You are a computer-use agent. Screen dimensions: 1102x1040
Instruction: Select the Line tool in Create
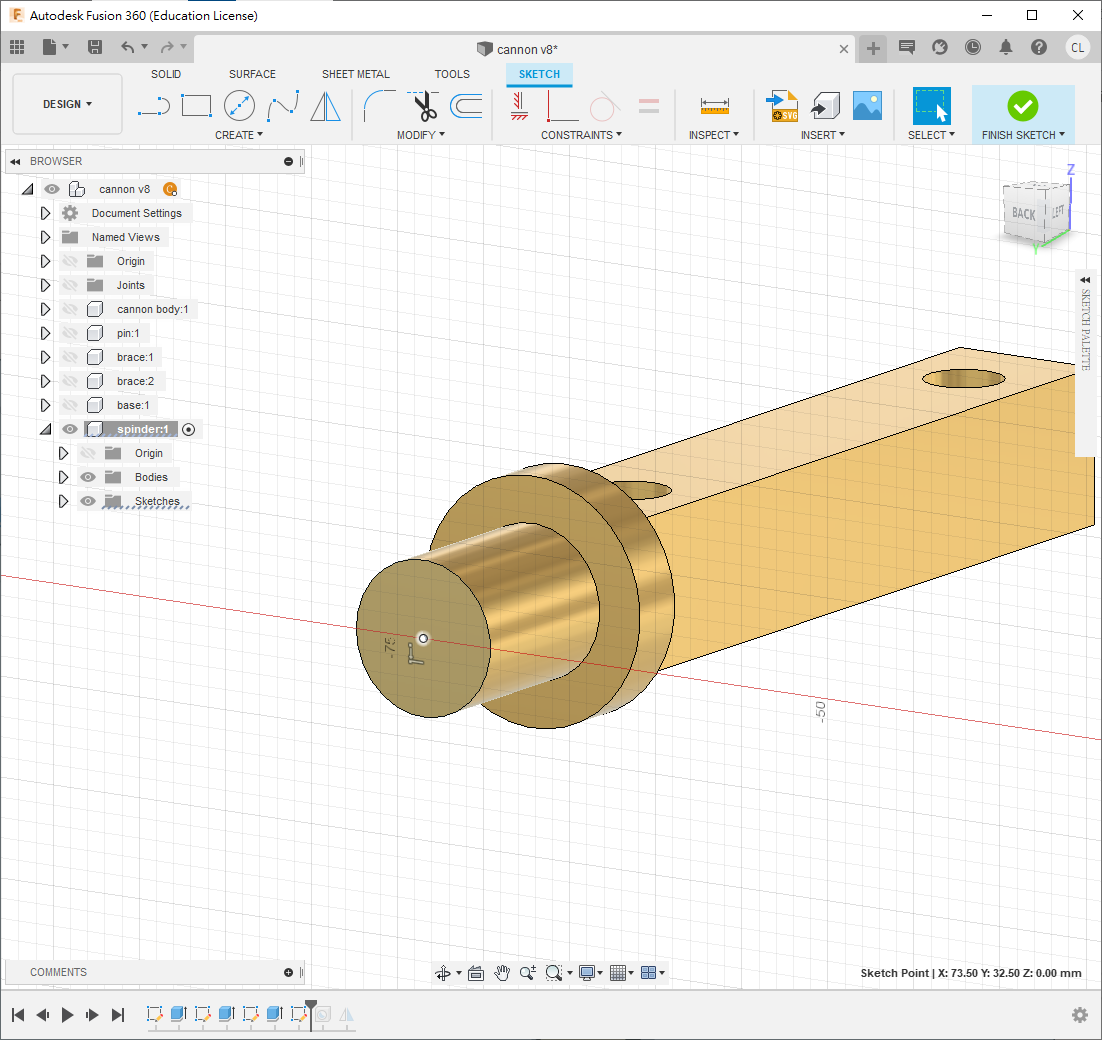[153, 105]
